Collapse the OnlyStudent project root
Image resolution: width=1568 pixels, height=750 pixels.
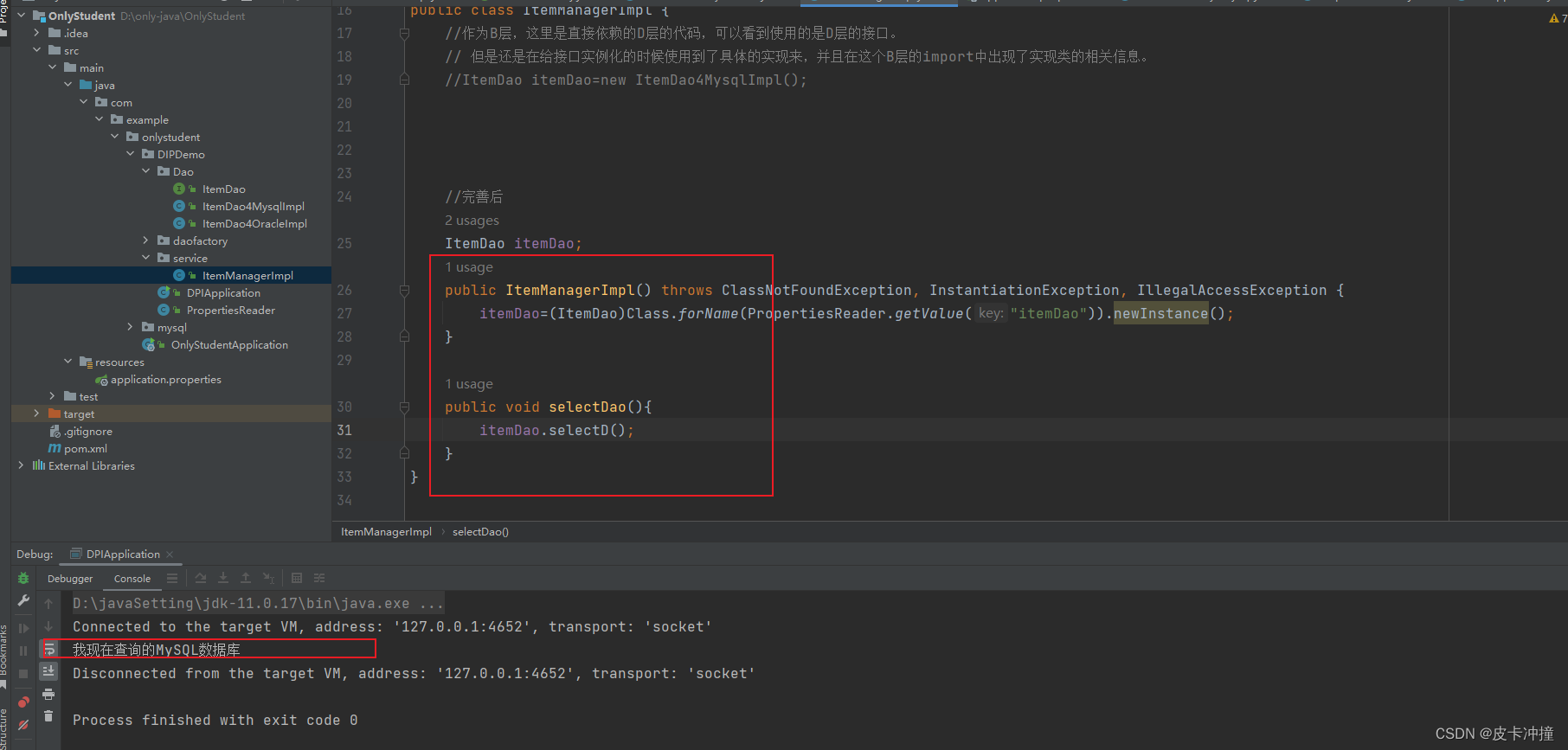click(22, 16)
